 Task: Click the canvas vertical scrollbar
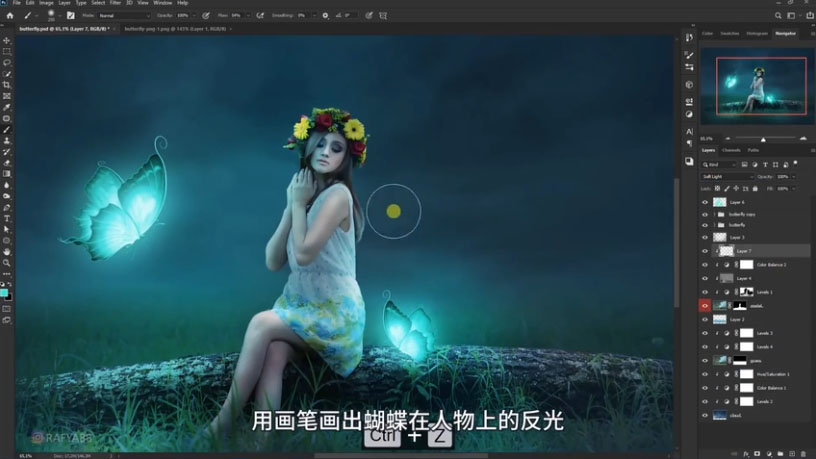[676, 242]
